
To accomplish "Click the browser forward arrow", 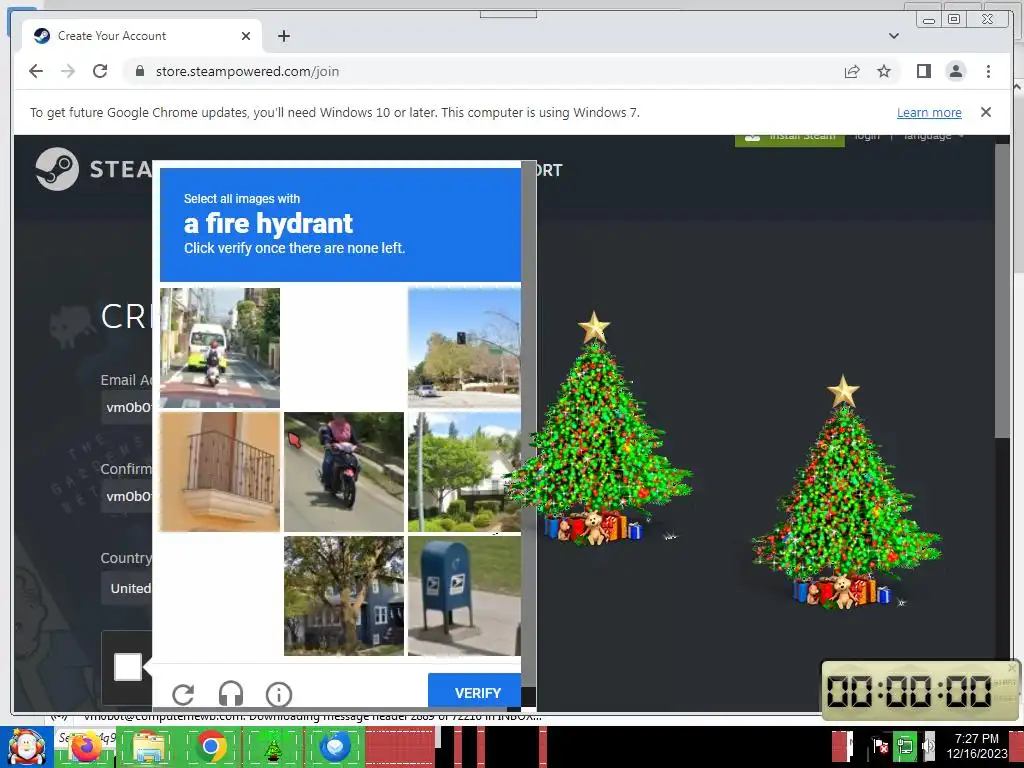I will 68,71.
